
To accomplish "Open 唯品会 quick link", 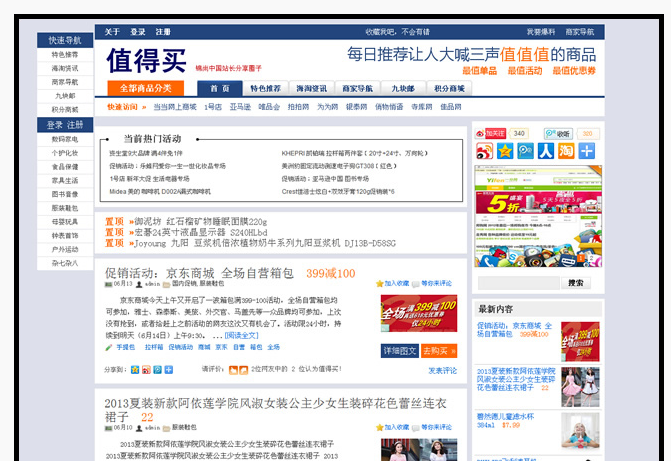I will click(x=269, y=107).
